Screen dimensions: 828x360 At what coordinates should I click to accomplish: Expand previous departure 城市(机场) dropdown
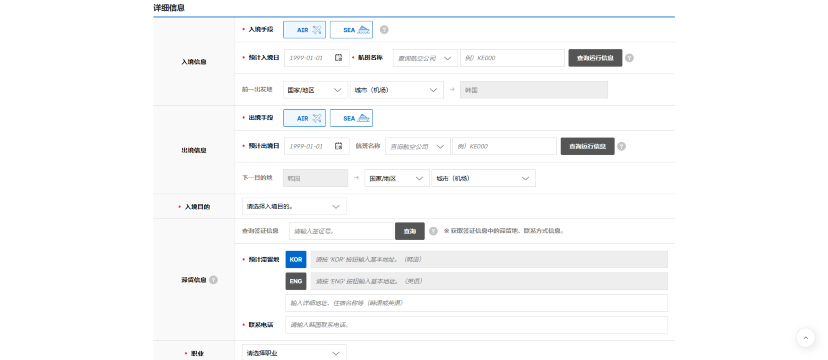[x=397, y=90]
